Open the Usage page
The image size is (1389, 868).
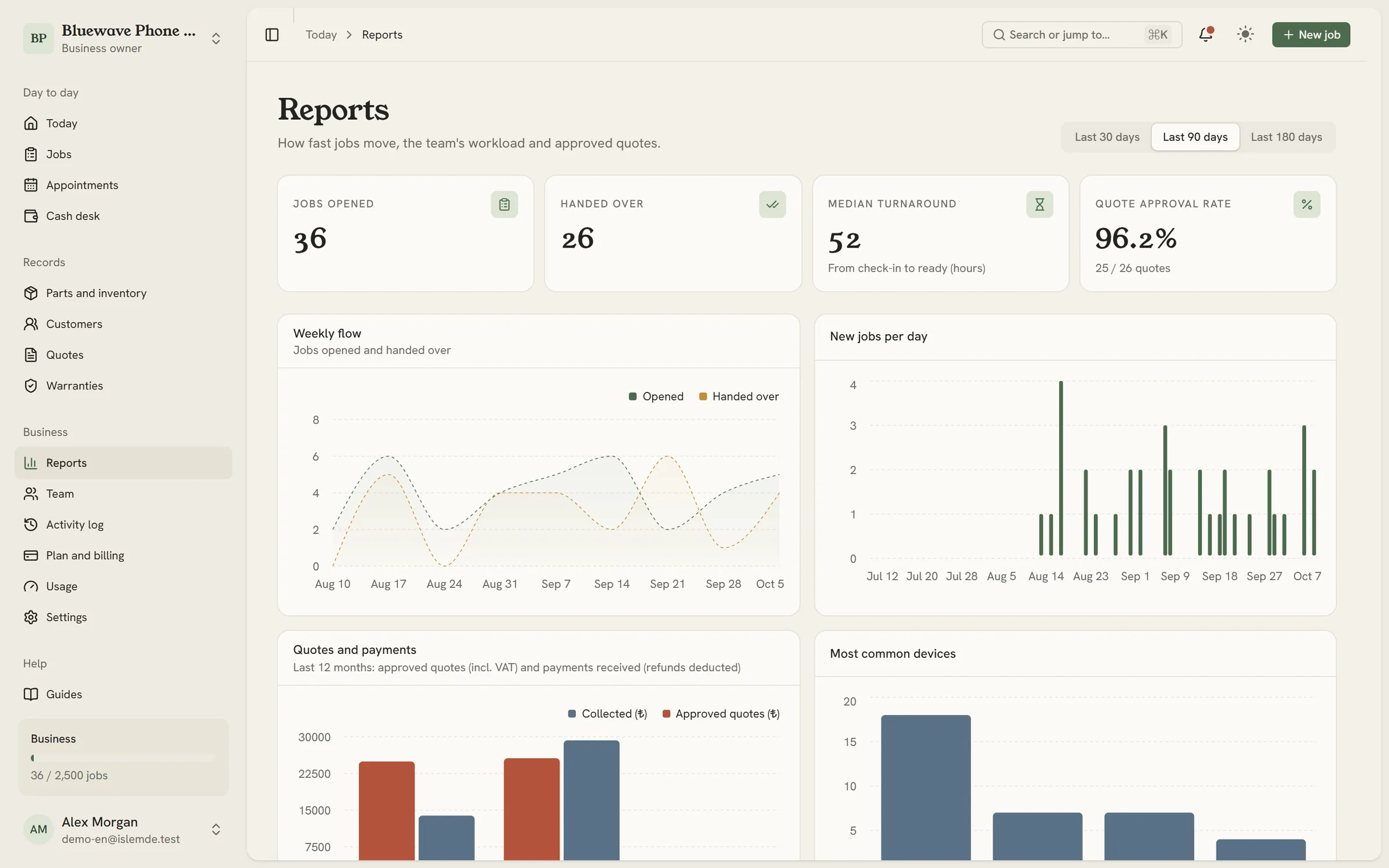(x=123, y=586)
